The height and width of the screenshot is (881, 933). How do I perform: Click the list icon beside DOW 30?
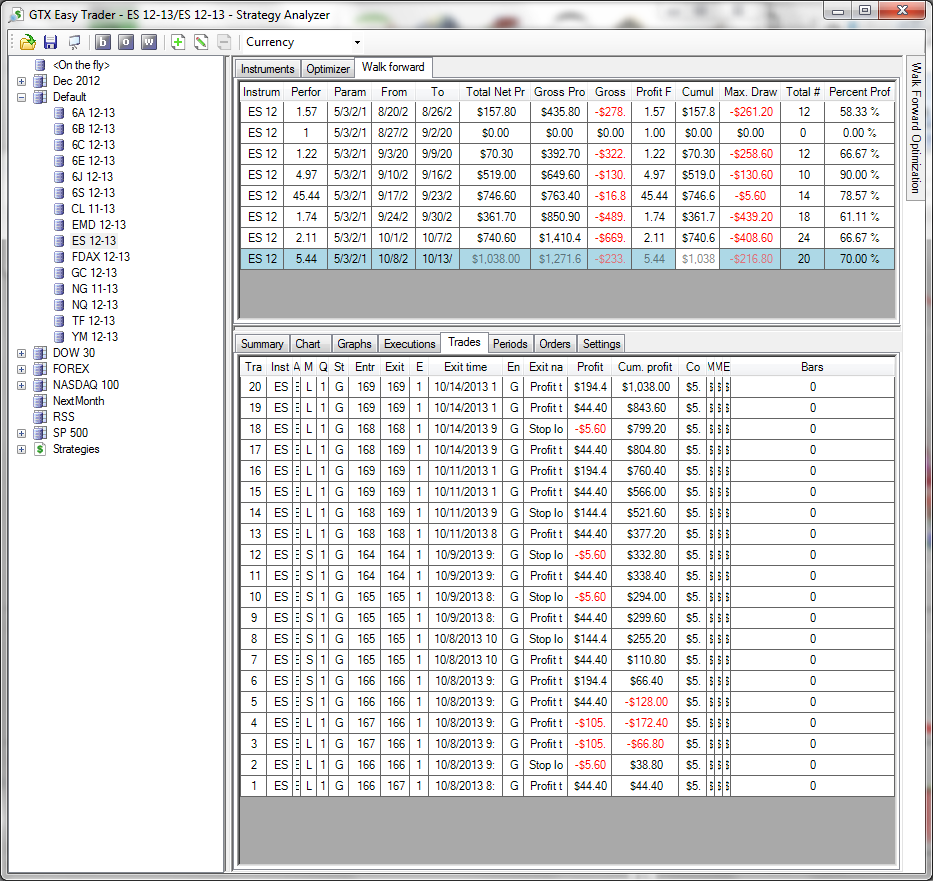tap(40, 353)
